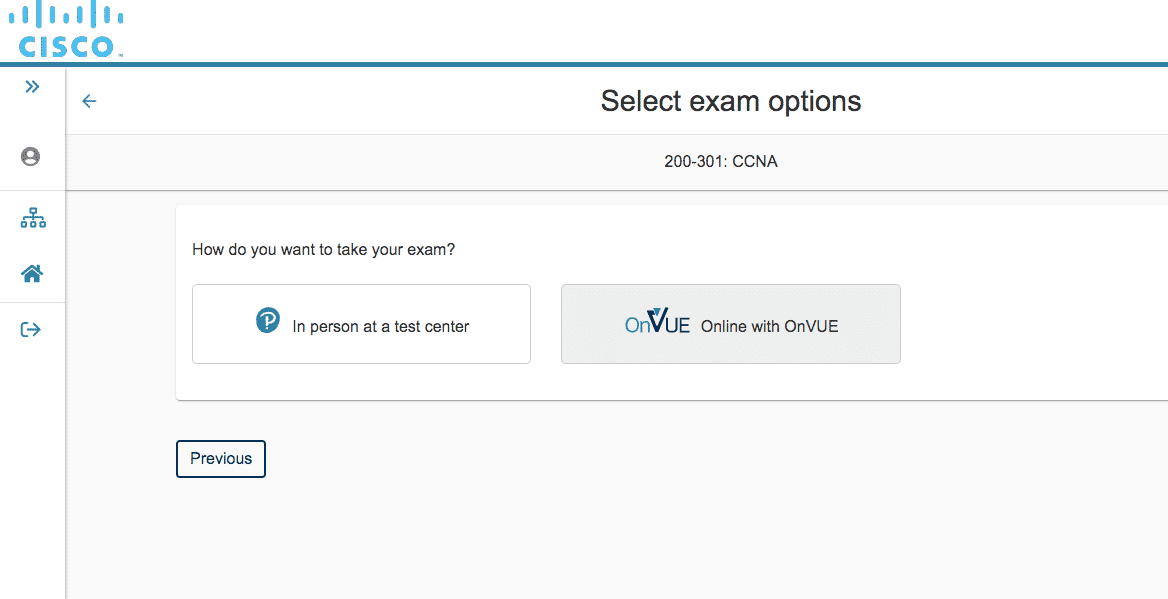The image size is (1168, 599).
Task: Click the CISCO wordmark text in header
Action: [66, 46]
